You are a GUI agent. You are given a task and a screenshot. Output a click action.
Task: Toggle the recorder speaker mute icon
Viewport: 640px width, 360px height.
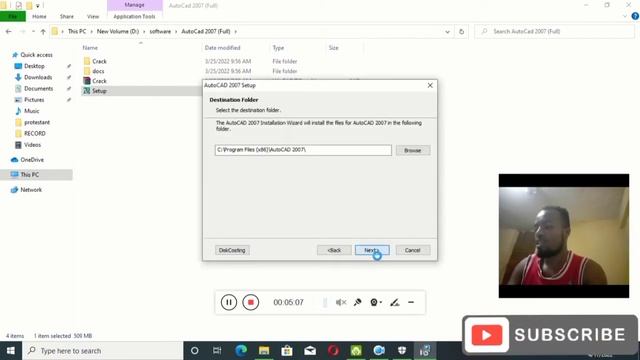[x=341, y=302]
